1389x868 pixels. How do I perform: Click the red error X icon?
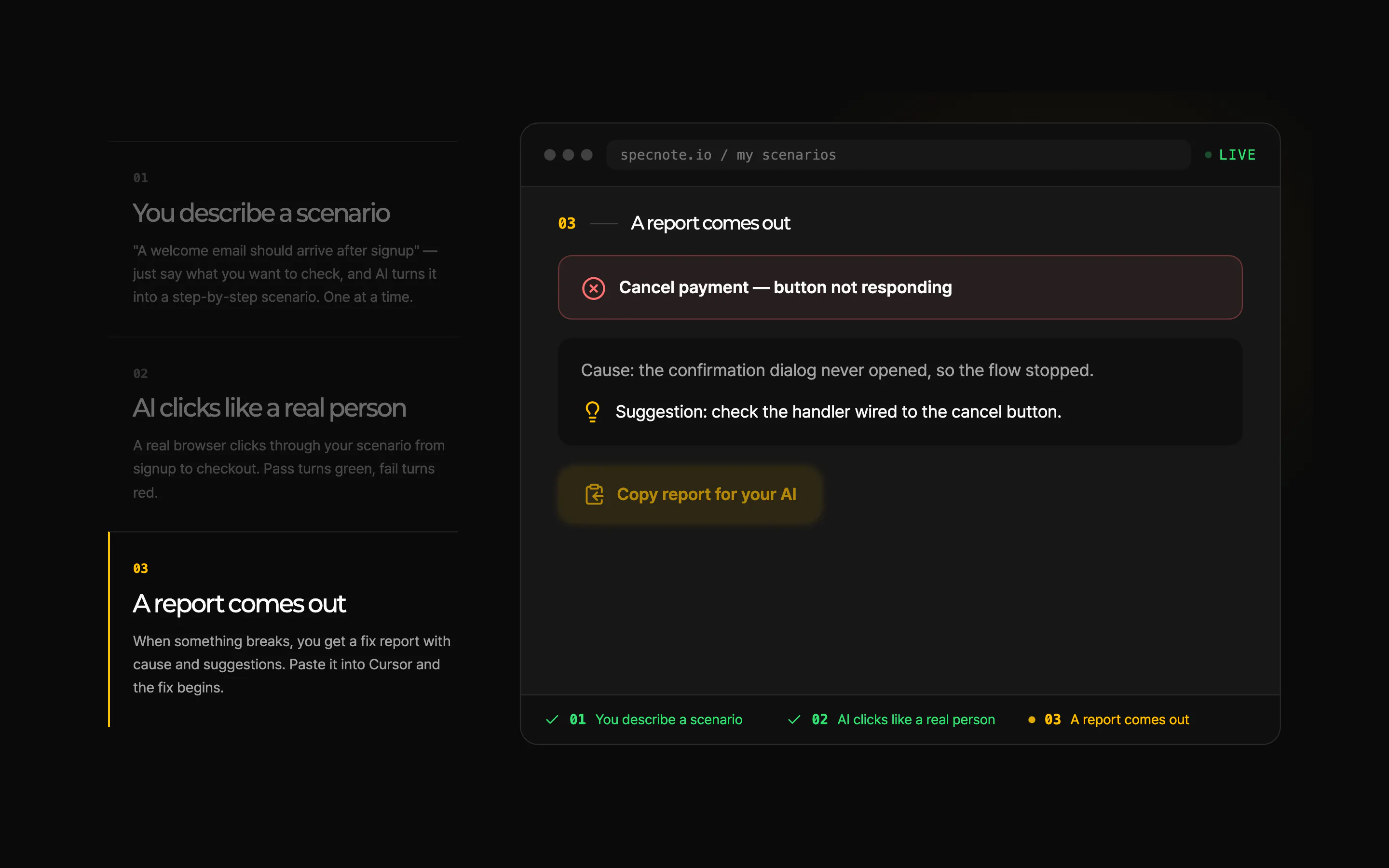[594, 288]
